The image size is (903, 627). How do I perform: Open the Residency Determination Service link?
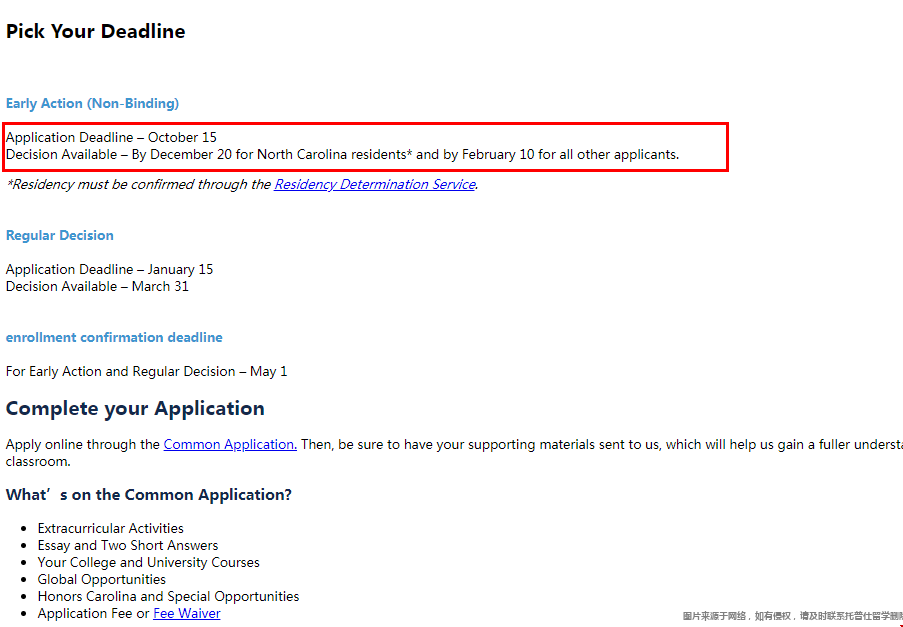[374, 185]
